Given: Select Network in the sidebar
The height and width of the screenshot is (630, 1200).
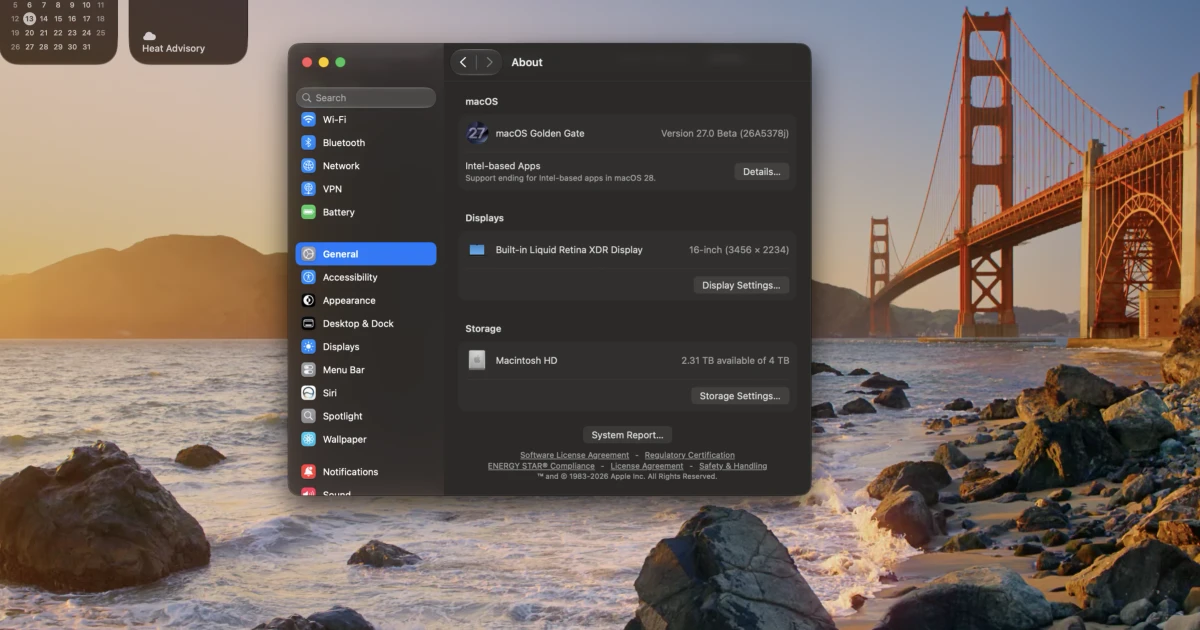Looking at the screenshot, I should 366,165.
